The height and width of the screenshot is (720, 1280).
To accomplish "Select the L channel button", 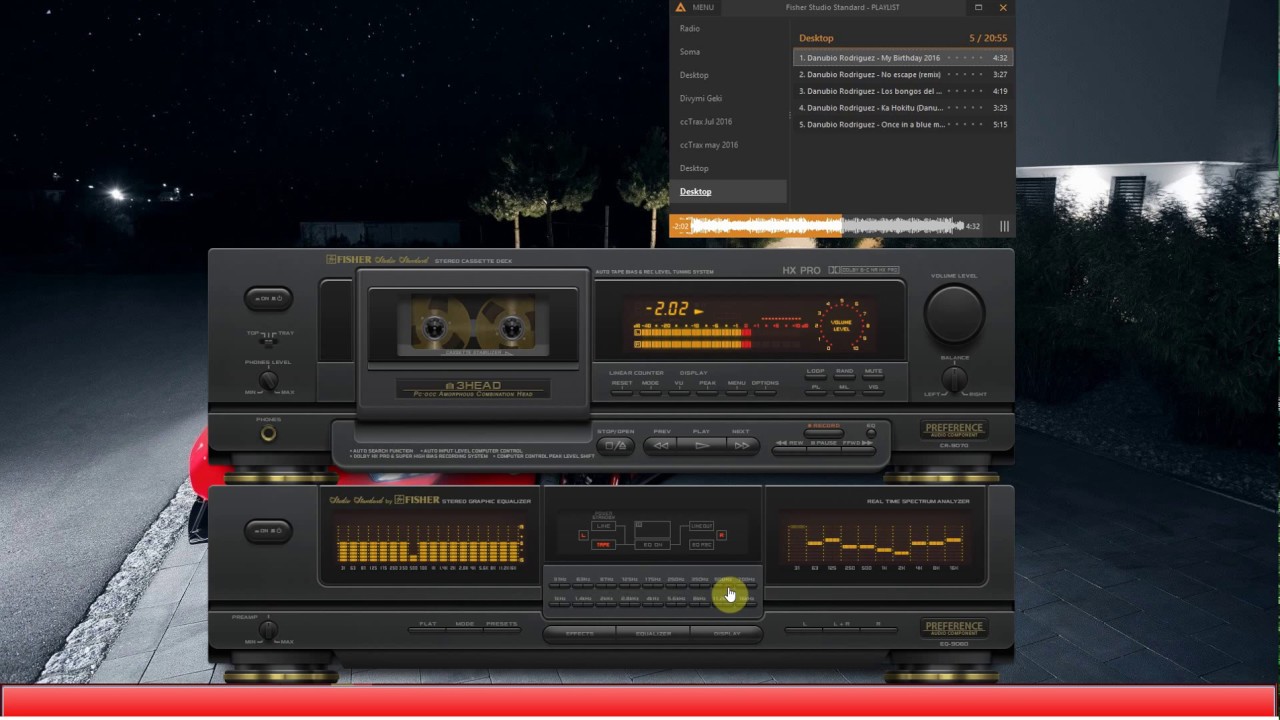I will pos(804,629).
